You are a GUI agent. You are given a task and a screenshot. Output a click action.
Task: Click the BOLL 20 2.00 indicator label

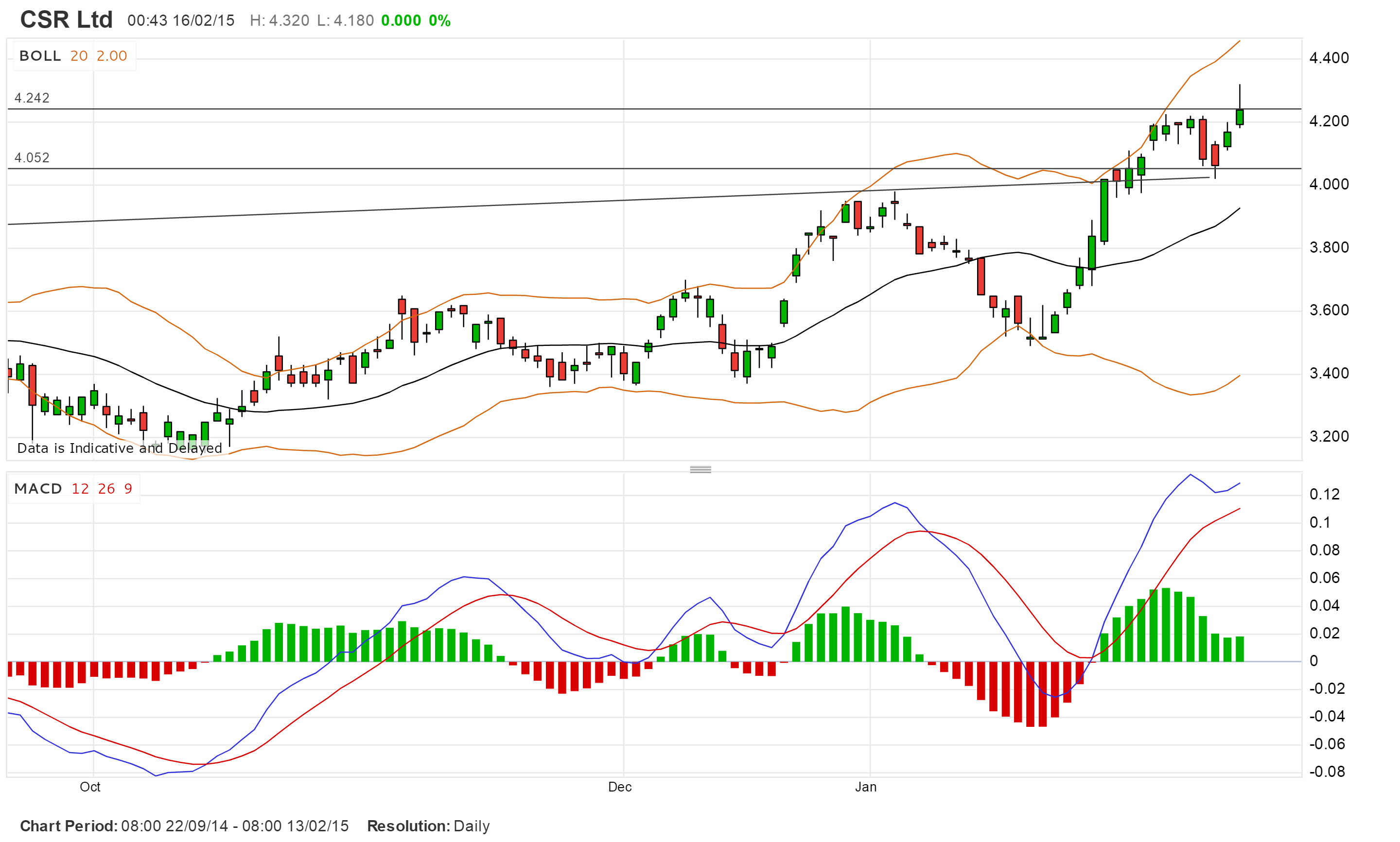[73, 55]
